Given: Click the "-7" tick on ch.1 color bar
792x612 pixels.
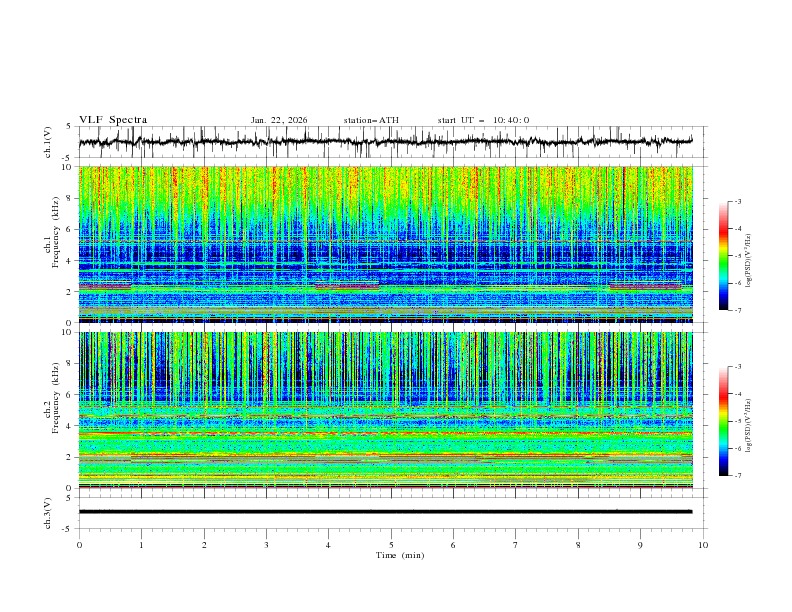Looking at the screenshot, I should pos(738,310).
